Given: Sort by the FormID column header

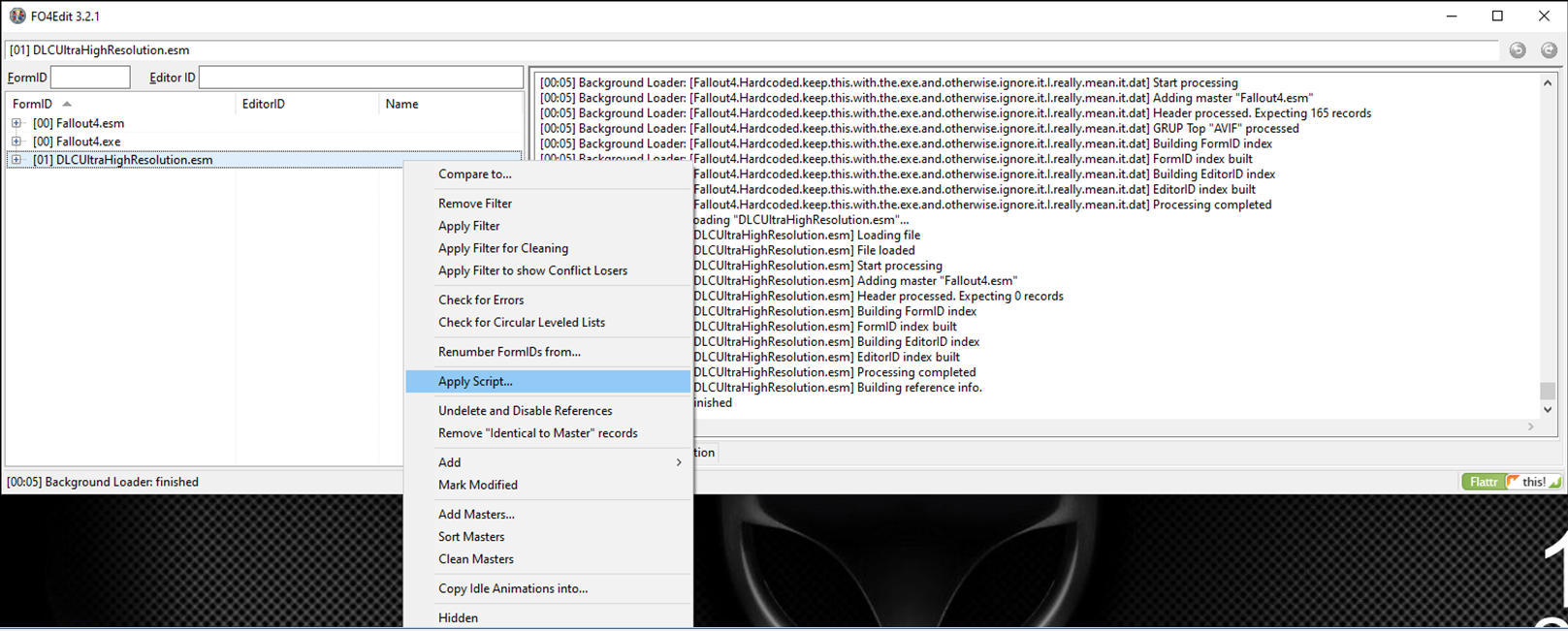Looking at the screenshot, I should [x=33, y=104].
